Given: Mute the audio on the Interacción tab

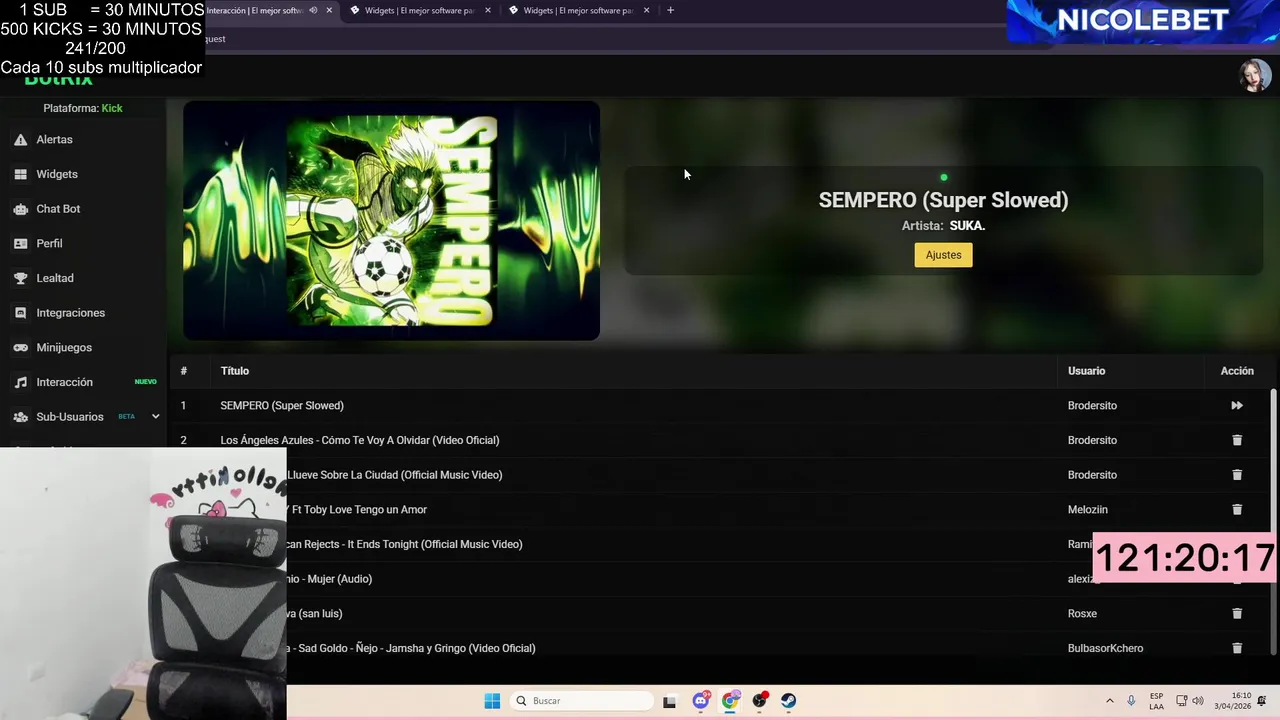Looking at the screenshot, I should tap(313, 10).
